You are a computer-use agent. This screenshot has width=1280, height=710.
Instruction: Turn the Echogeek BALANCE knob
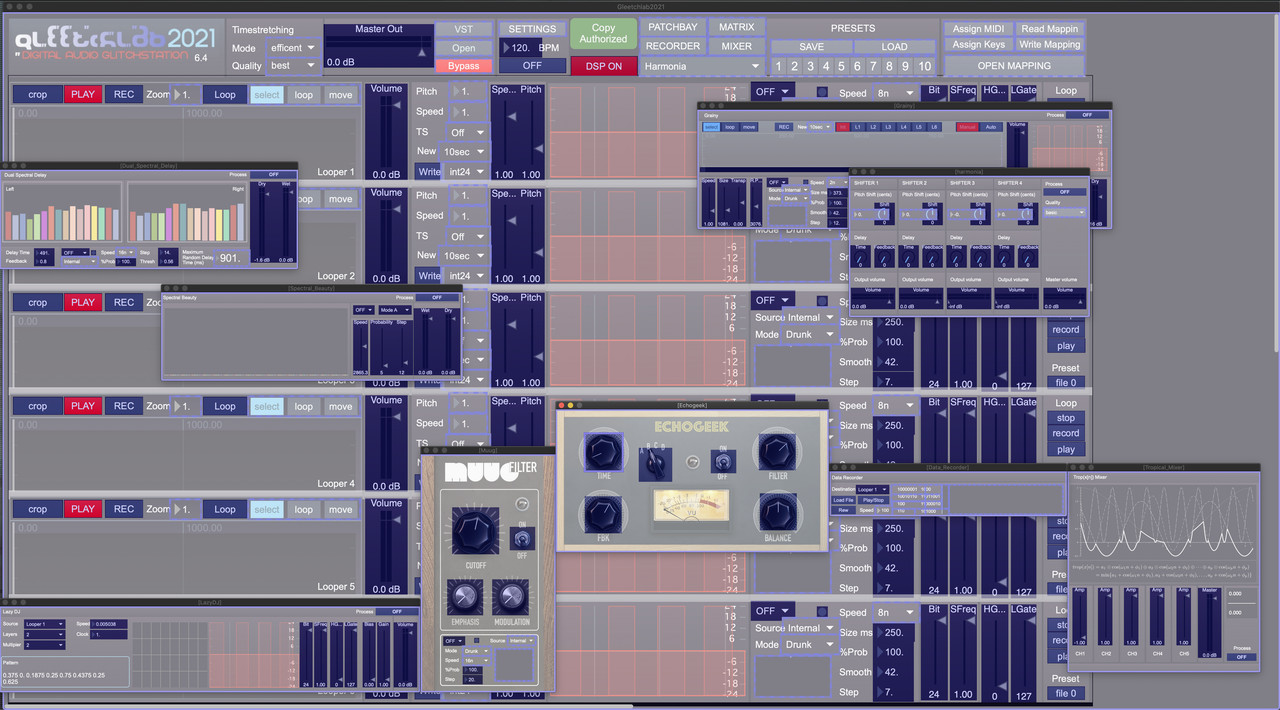click(x=777, y=513)
